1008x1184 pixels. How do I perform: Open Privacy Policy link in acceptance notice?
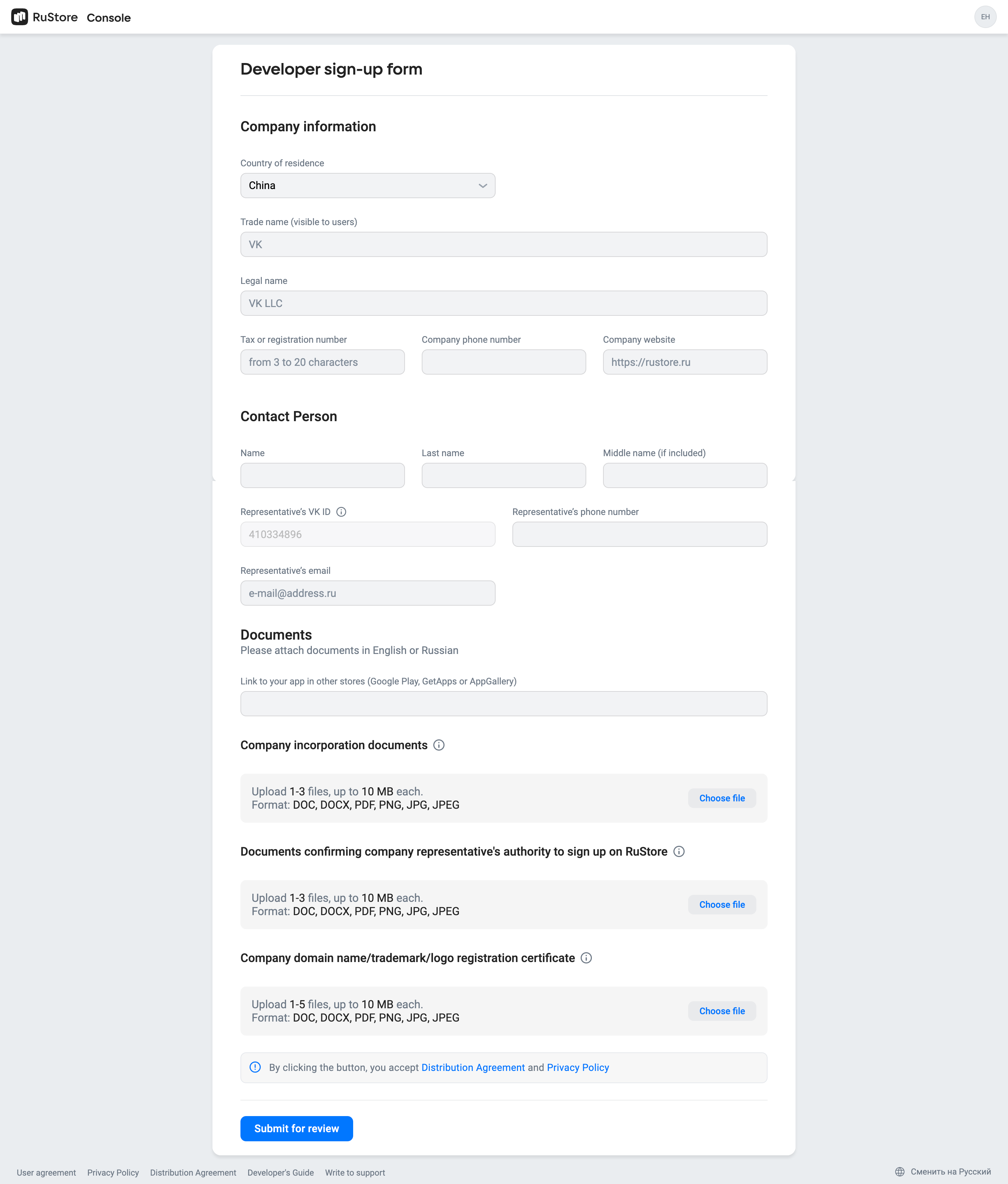(x=578, y=1067)
